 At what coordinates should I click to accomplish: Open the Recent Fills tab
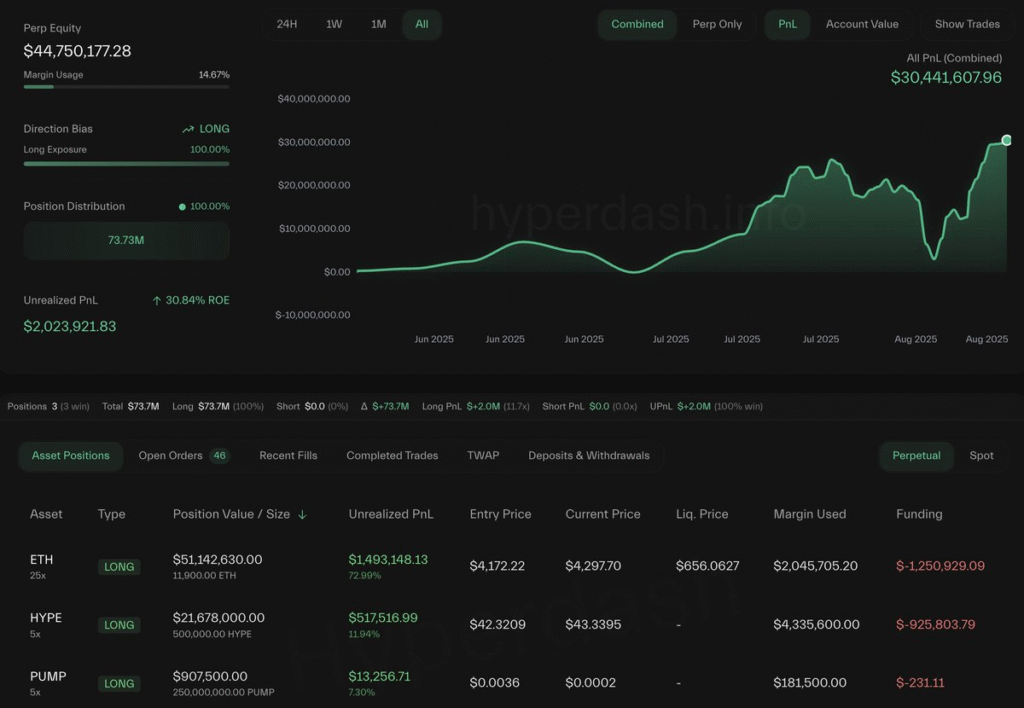288,456
